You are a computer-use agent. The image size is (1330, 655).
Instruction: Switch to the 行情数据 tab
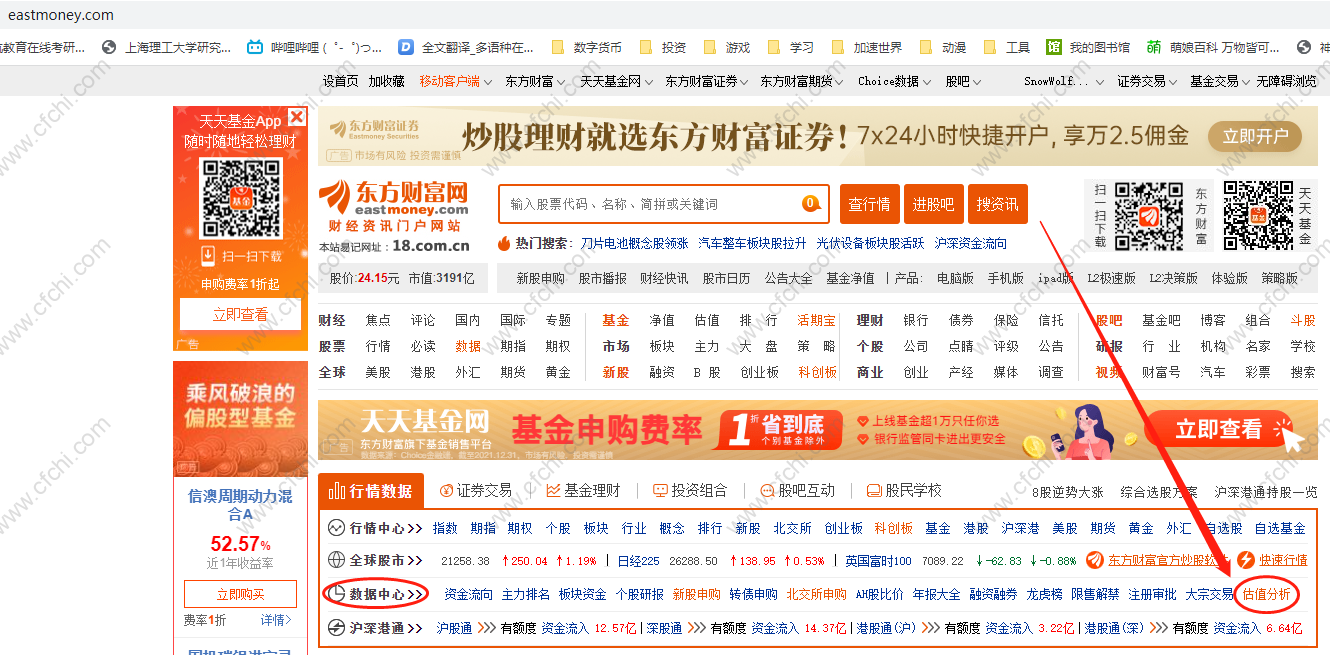[x=371, y=491]
